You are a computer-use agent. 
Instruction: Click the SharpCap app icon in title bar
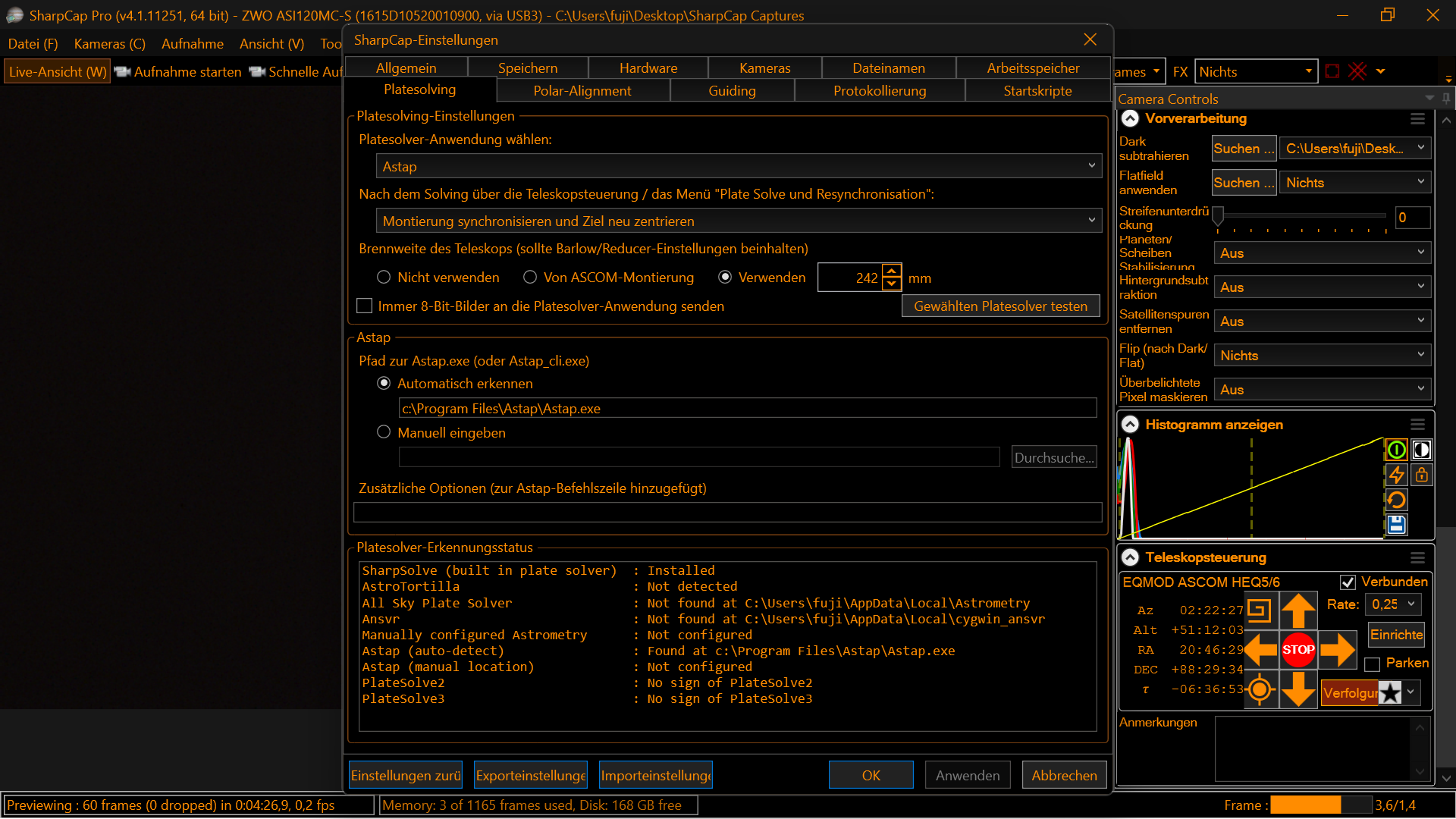pyautogui.click(x=14, y=15)
